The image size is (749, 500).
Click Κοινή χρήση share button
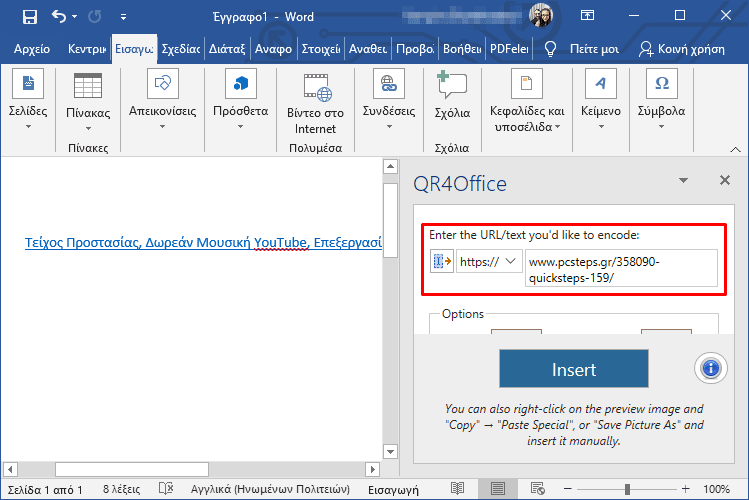(682, 49)
